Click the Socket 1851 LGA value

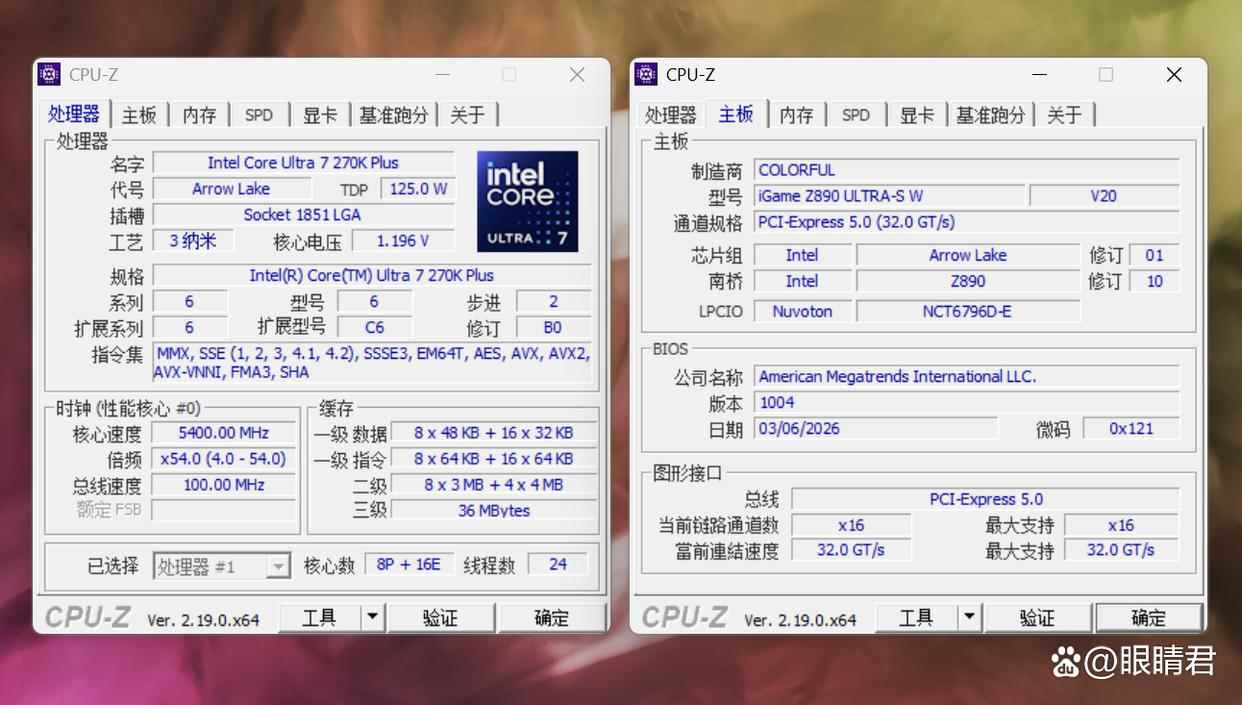click(x=303, y=215)
